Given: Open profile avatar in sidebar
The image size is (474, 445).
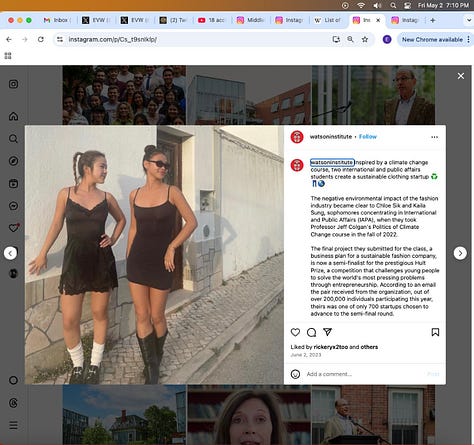Looking at the screenshot, I should tap(13, 273).
